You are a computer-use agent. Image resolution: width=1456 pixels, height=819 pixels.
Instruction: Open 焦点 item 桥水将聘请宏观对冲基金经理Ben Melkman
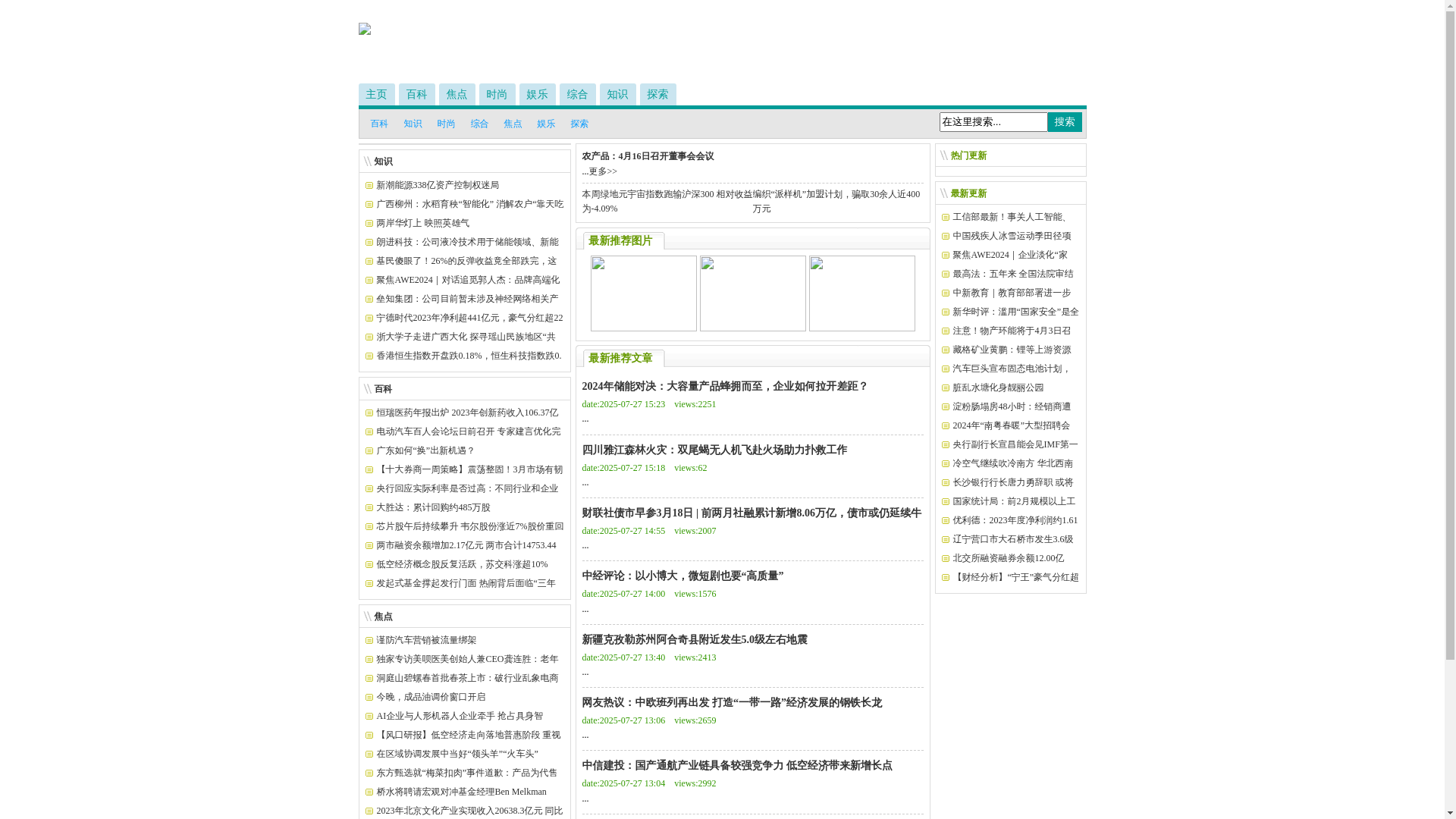tap(461, 792)
